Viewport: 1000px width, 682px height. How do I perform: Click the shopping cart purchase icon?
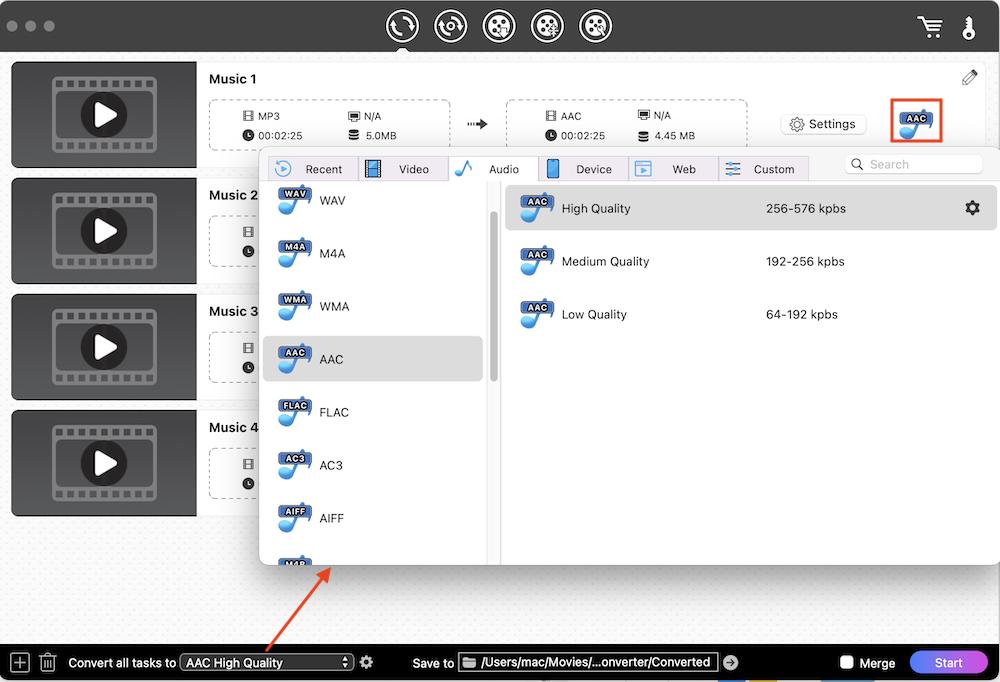(930, 27)
